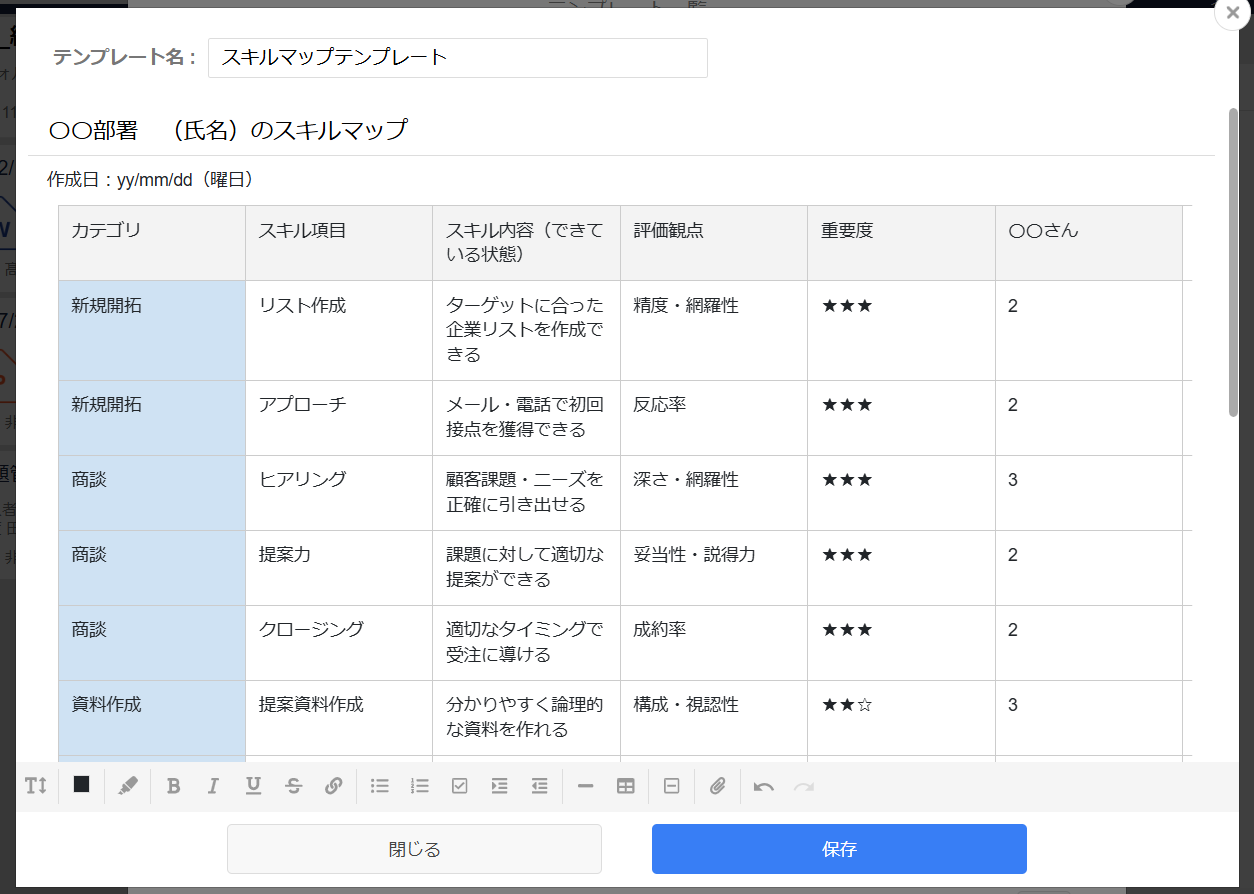Click the 保存 button
Screen dimensions: 1254x894
coord(839,849)
